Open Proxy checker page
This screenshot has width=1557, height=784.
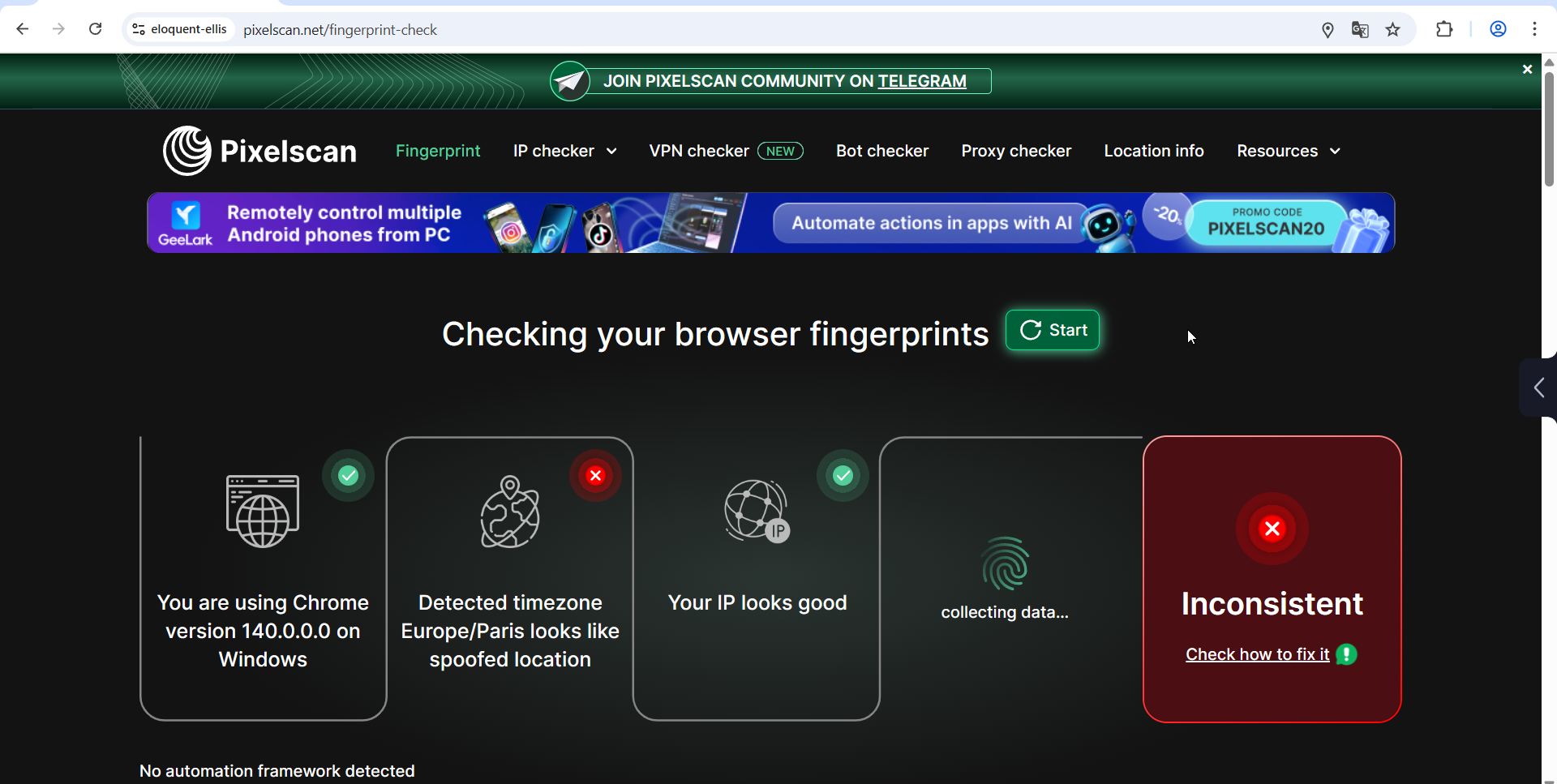click(x=1016, y=151)
